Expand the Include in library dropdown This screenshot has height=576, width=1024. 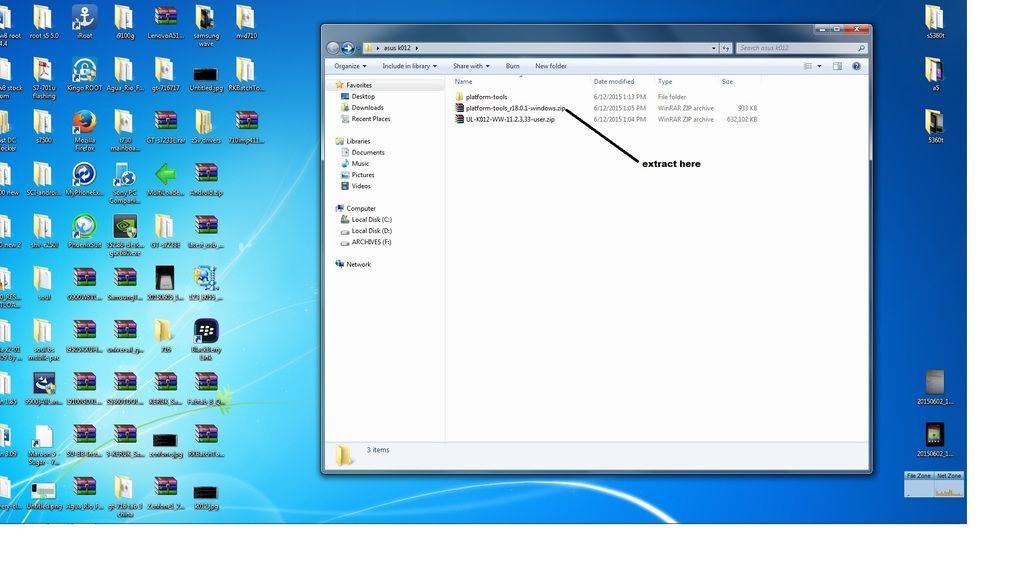pos(409,66)
